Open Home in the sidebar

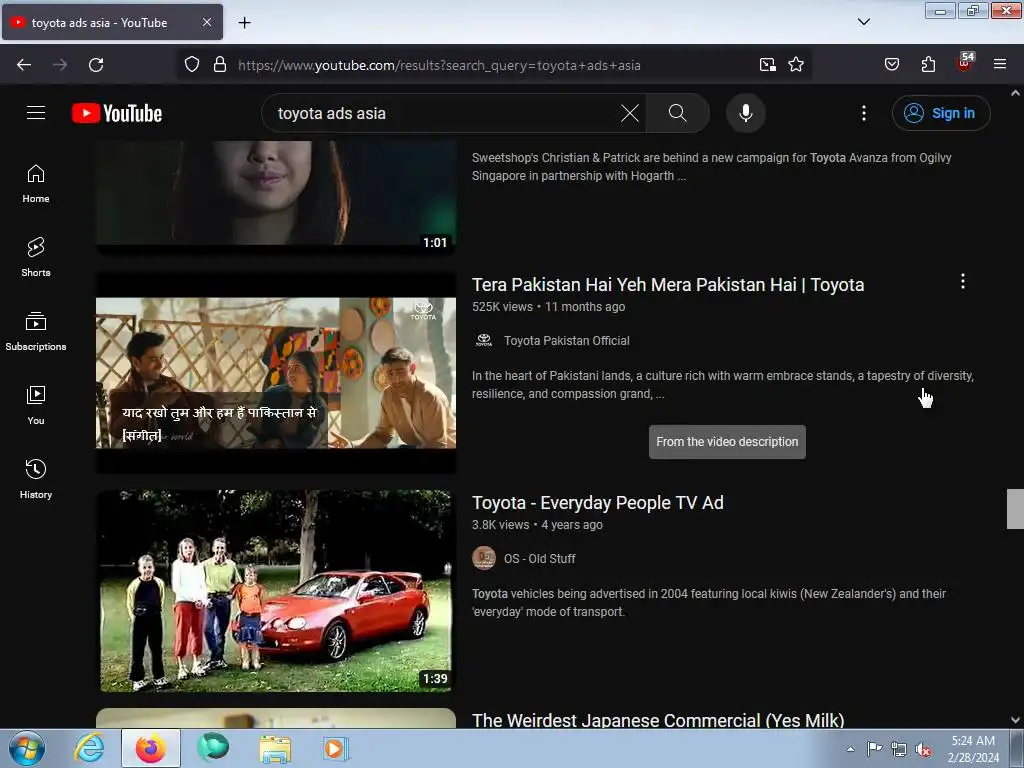[36, 184]
